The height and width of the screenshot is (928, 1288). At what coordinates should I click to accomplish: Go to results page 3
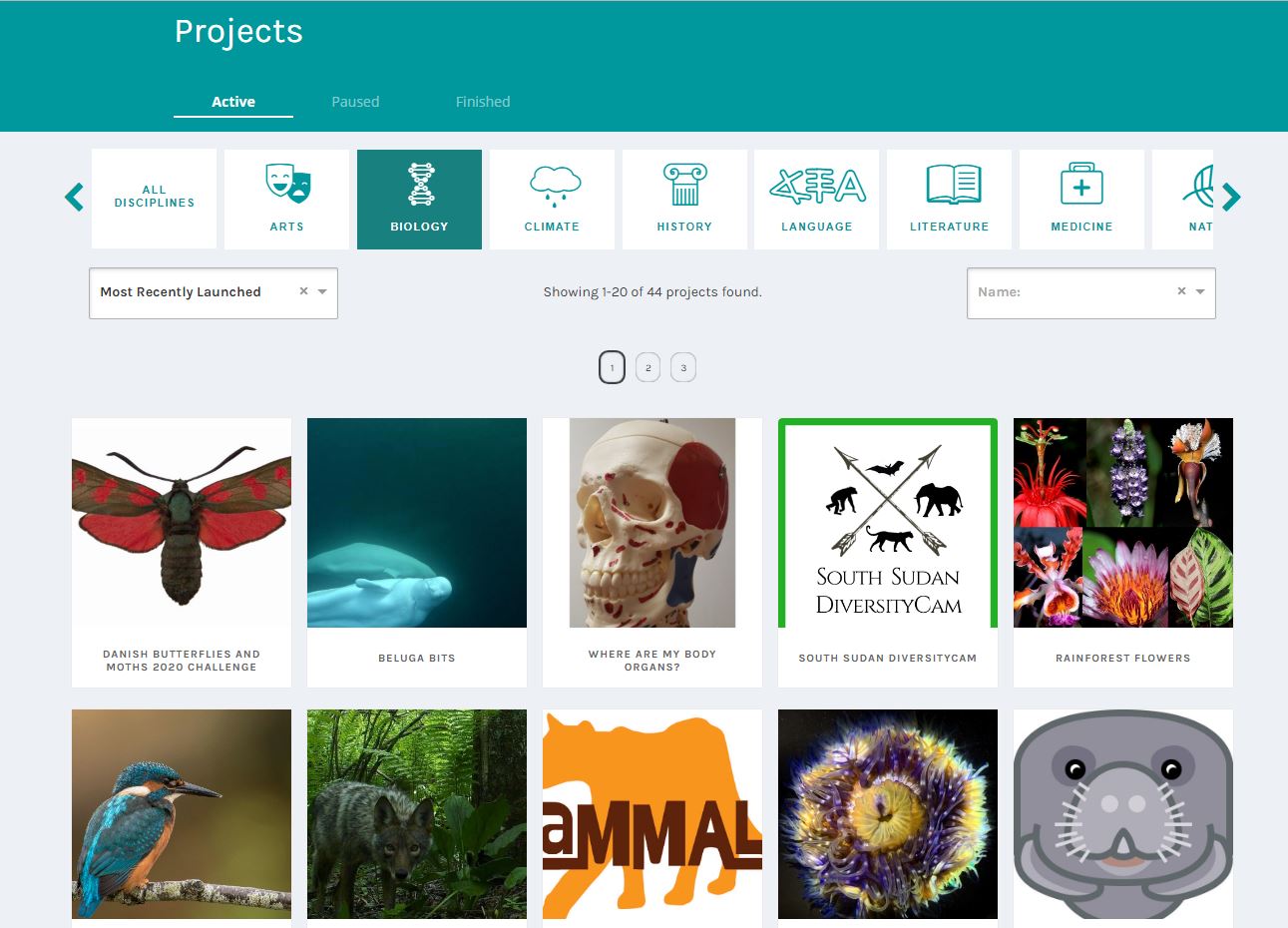[x=683, y=368]
